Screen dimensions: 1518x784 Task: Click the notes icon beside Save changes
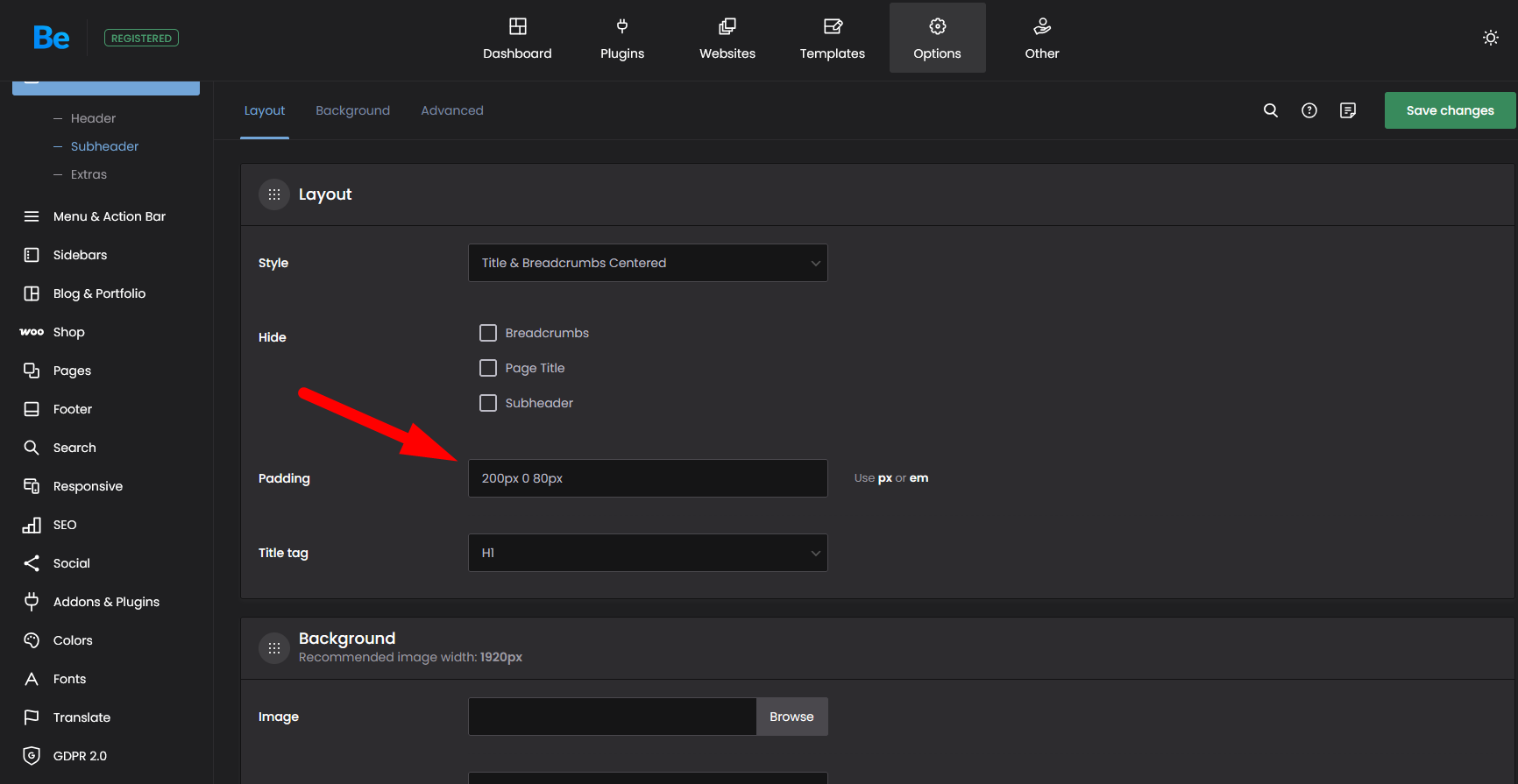[x=1347, y=110]
